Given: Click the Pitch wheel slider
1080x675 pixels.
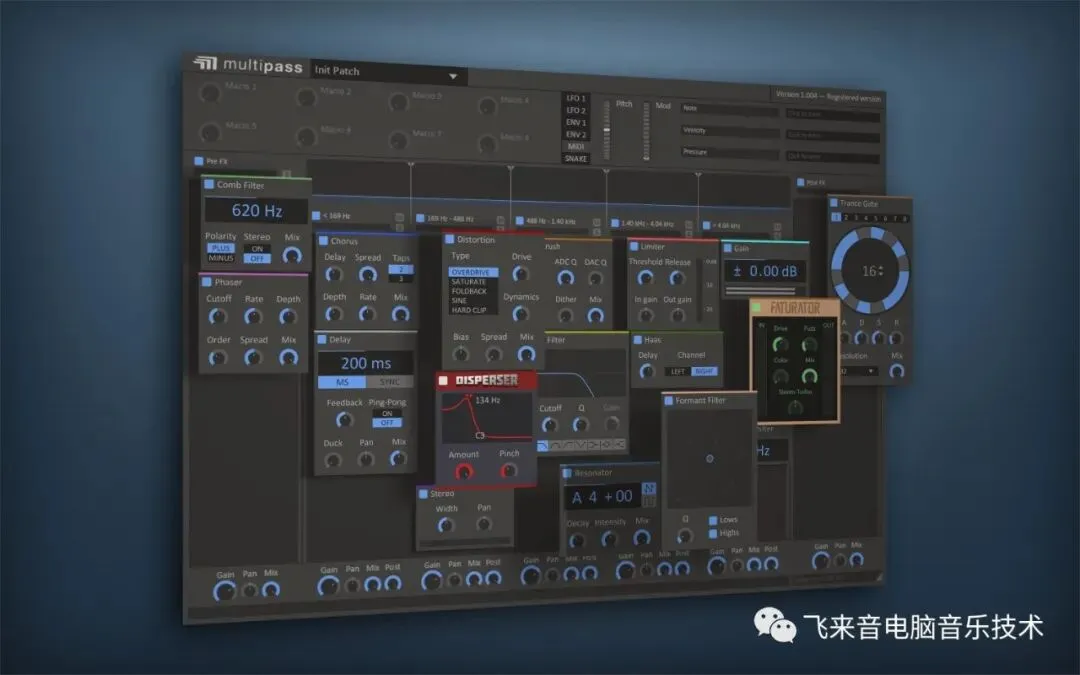Looking at the screenshot, I should (606, 129).
